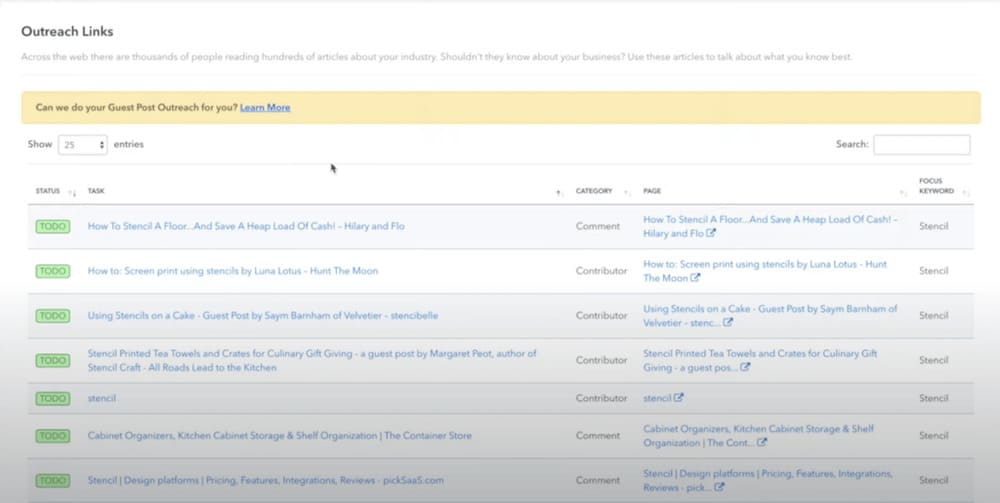Open external link icon for Hilary and Flo page
1000x503 pixels.
click(711, 233)
